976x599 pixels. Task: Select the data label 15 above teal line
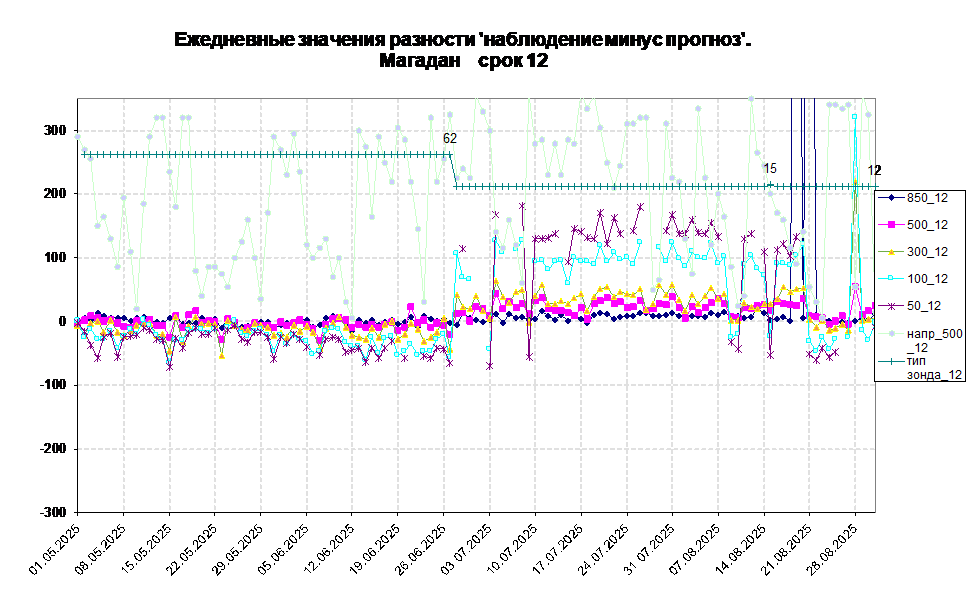(x=770, y=169)
